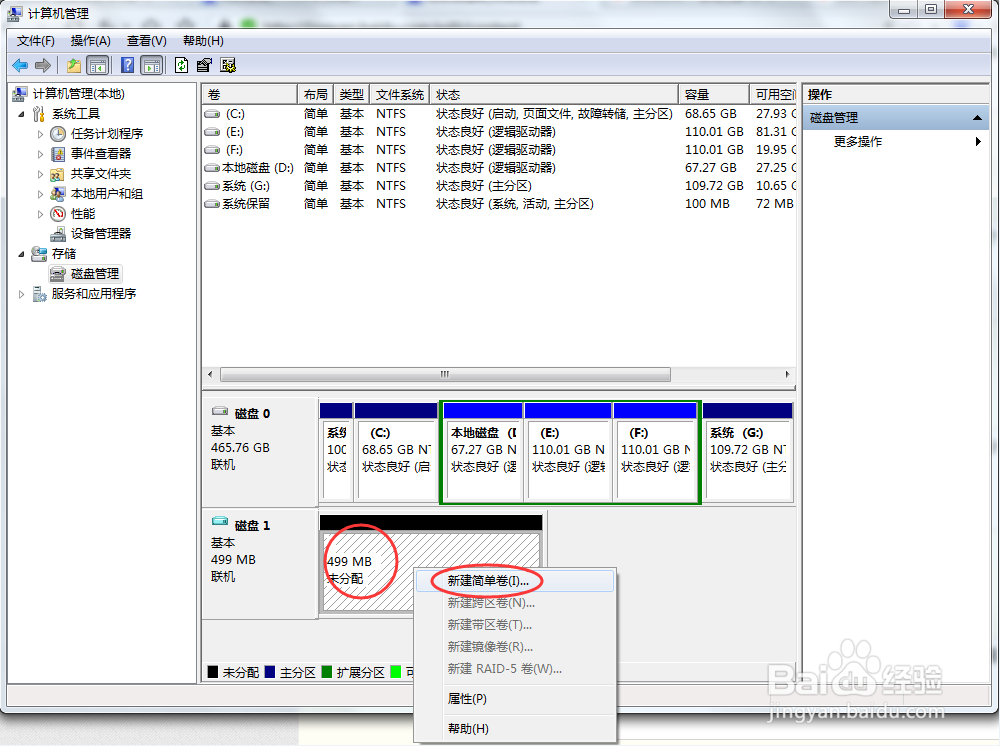This screenshot has width=1000, height=746.
Task: Select 系统 (G:) volume row
Action: point(499,186)
